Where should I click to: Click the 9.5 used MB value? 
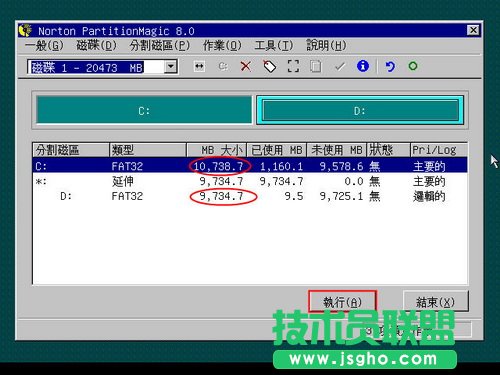point(294,196)
